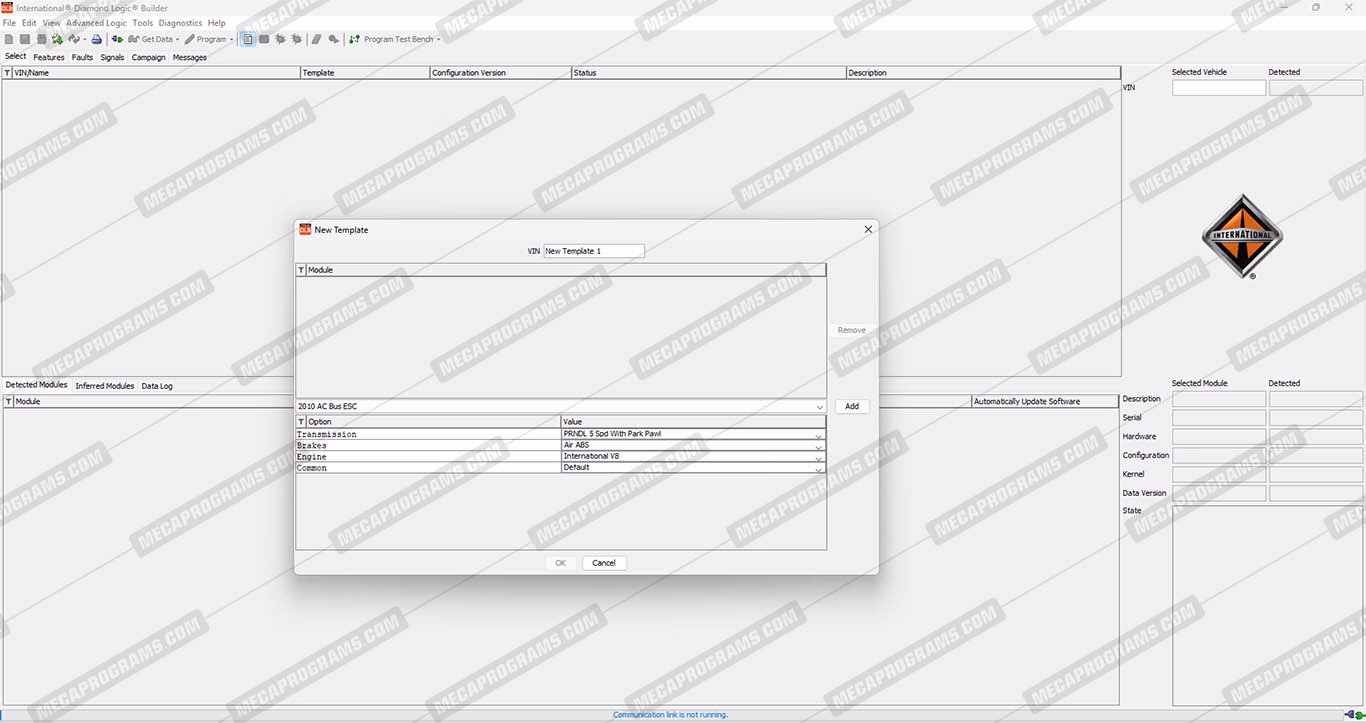The image size is (1366, 723).
Task: Select the Engine option row
Action: coord(561,457)
